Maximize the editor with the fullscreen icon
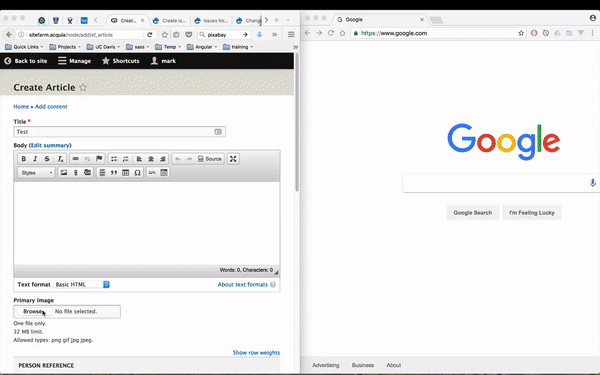The height and width of the screenshot is (375, 600). pos(233,159)
